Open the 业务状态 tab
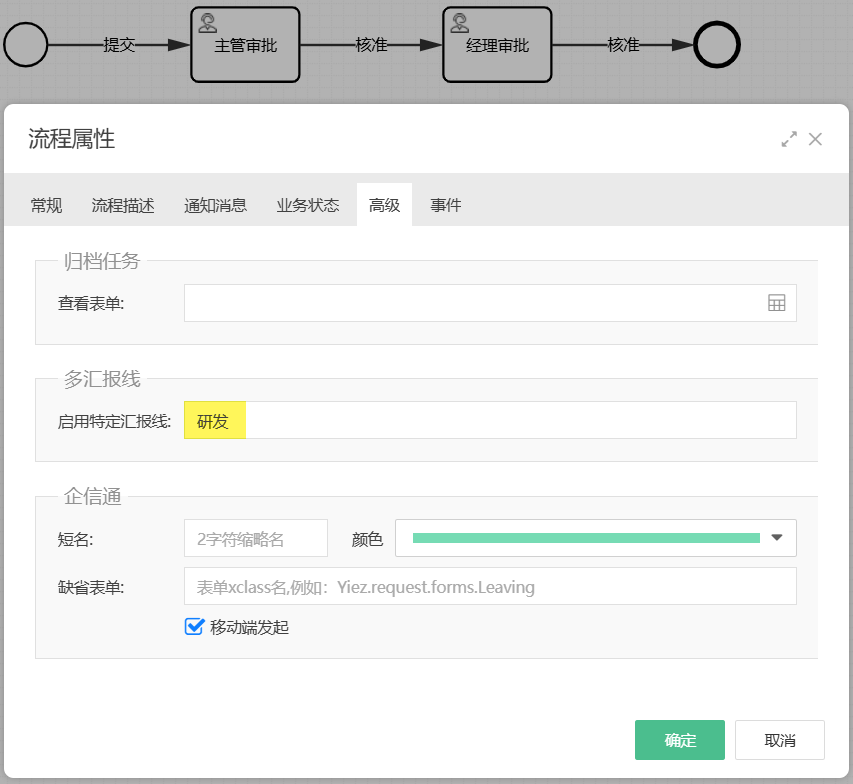The height and width of the screenshot is (784, 853). point(308,204)
